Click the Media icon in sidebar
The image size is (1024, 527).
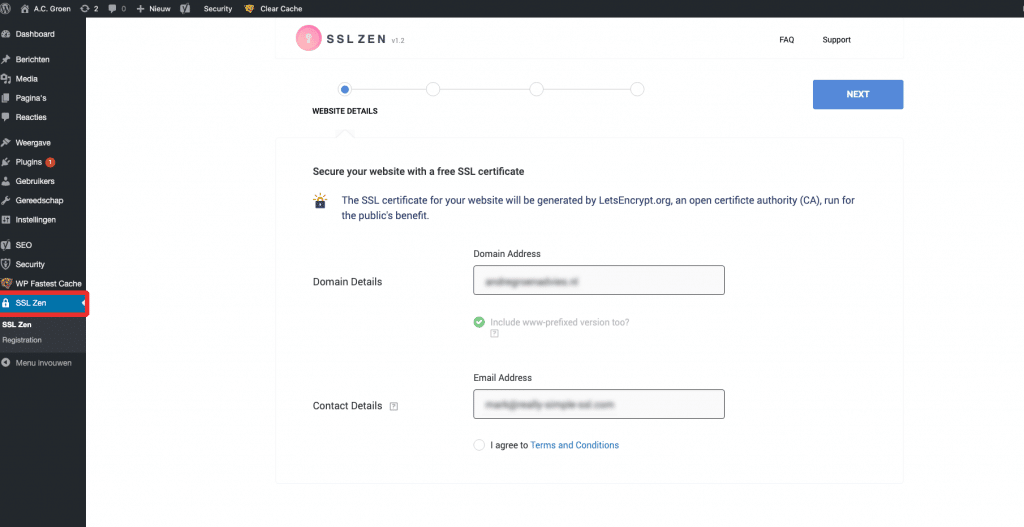6,78
